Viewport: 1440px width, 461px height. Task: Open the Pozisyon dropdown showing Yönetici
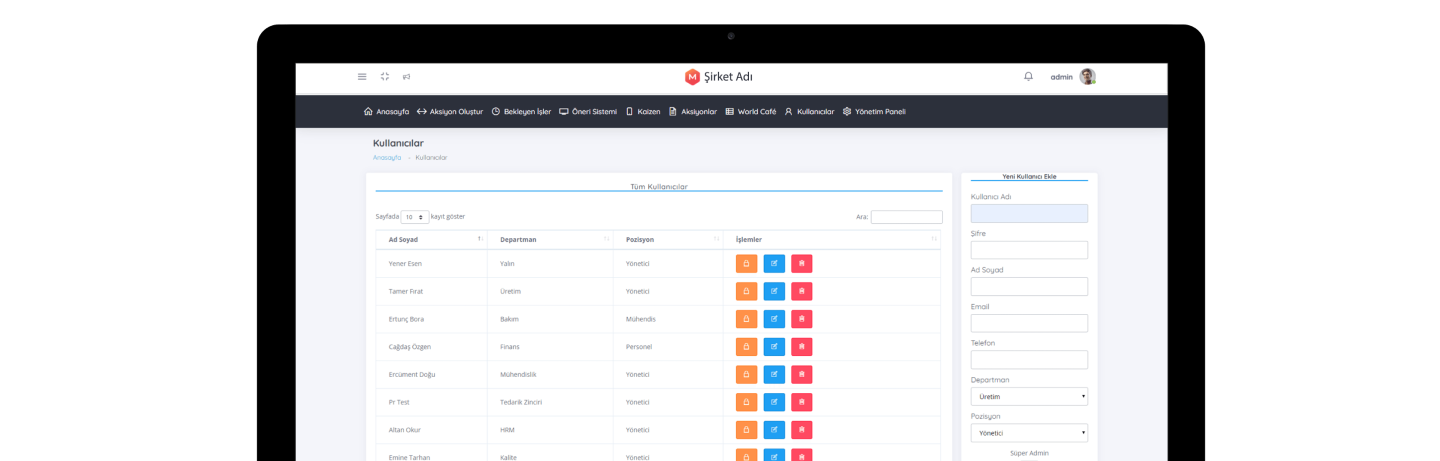[x=1029, y=433]
